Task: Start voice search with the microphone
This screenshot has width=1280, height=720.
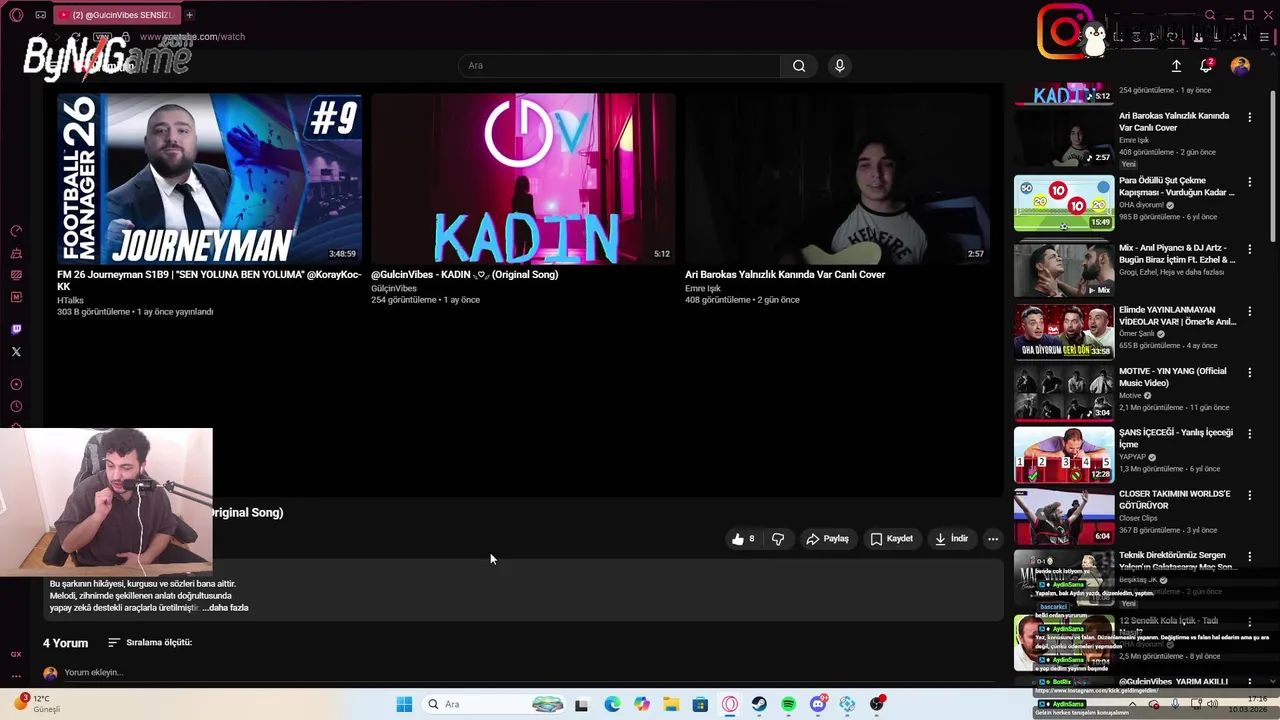Action: 839,66
